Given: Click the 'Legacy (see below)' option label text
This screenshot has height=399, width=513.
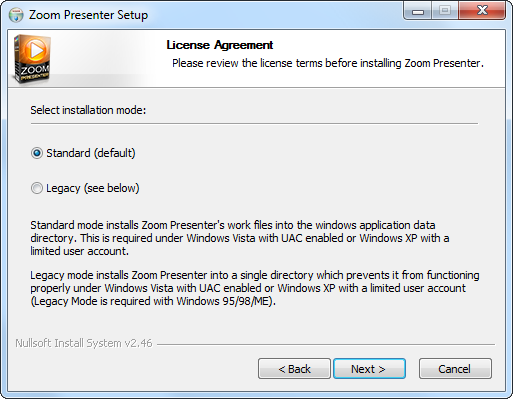Looking at the screenshot, I should pyautogui.click(x=93, y=188).
